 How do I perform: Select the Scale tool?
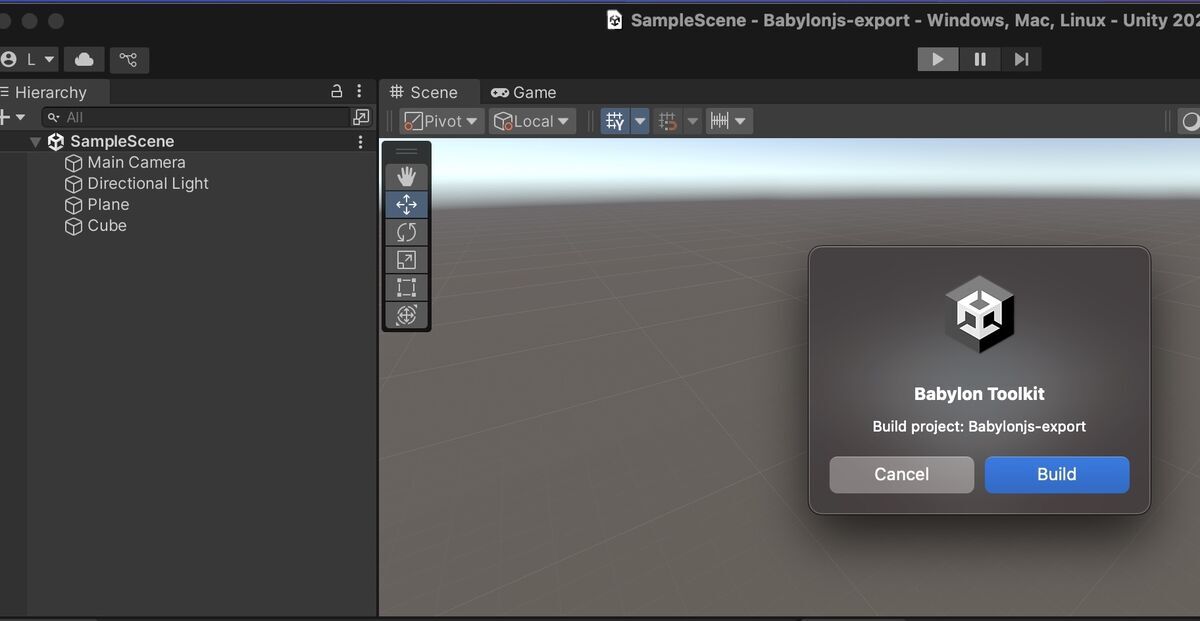pos(406,260)
